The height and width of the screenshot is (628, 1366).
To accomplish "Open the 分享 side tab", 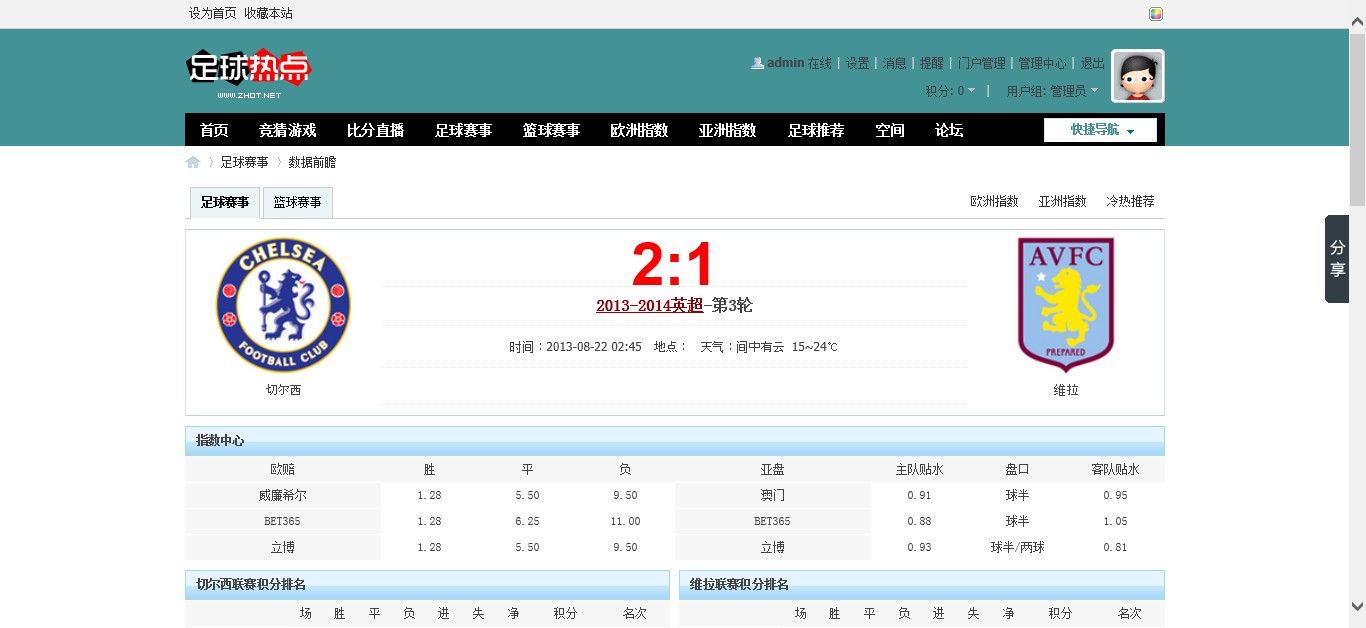I will (x=1337, y=259).
